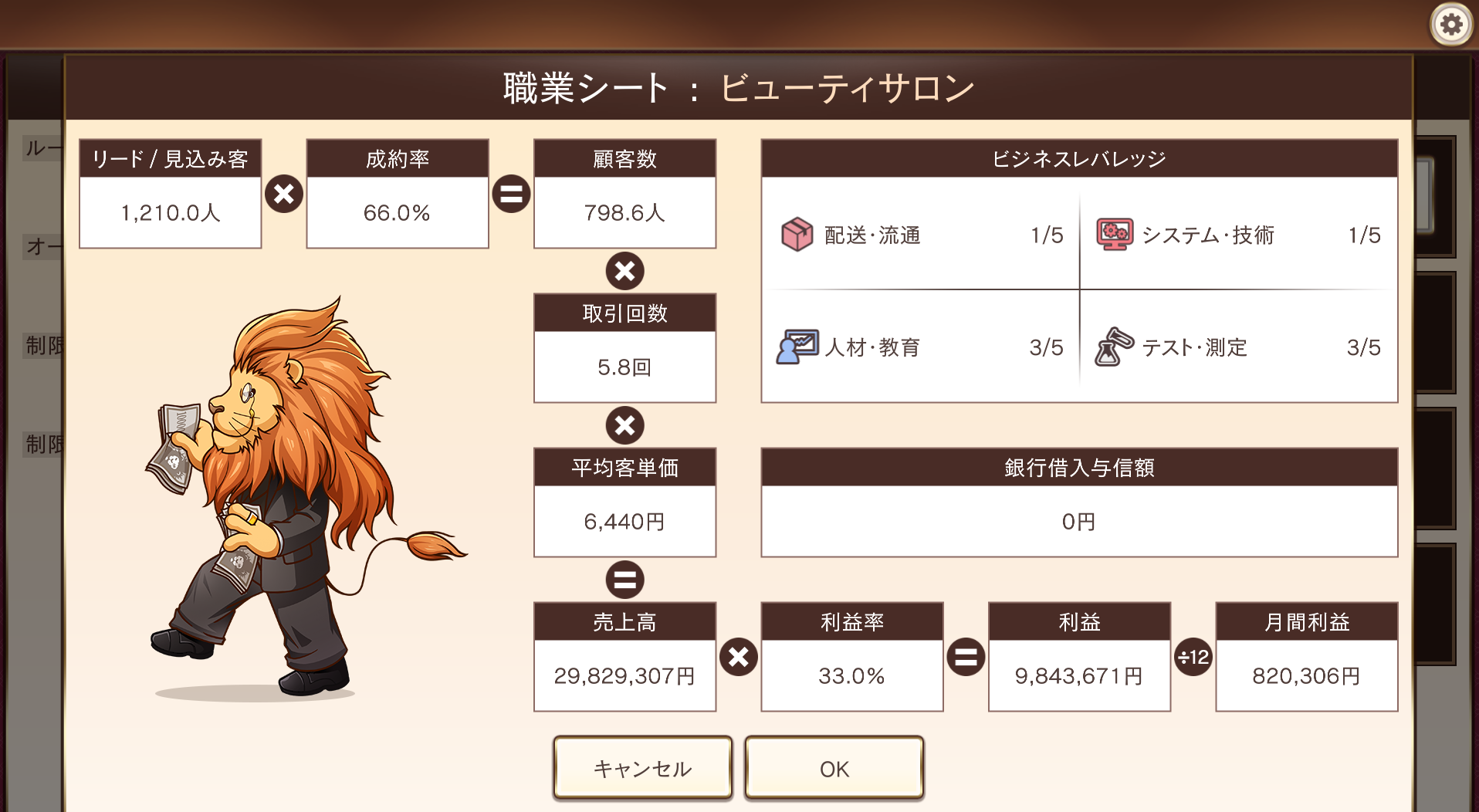
Task: Click the multiply icon above 取引回数
Action: click(625, 271)
